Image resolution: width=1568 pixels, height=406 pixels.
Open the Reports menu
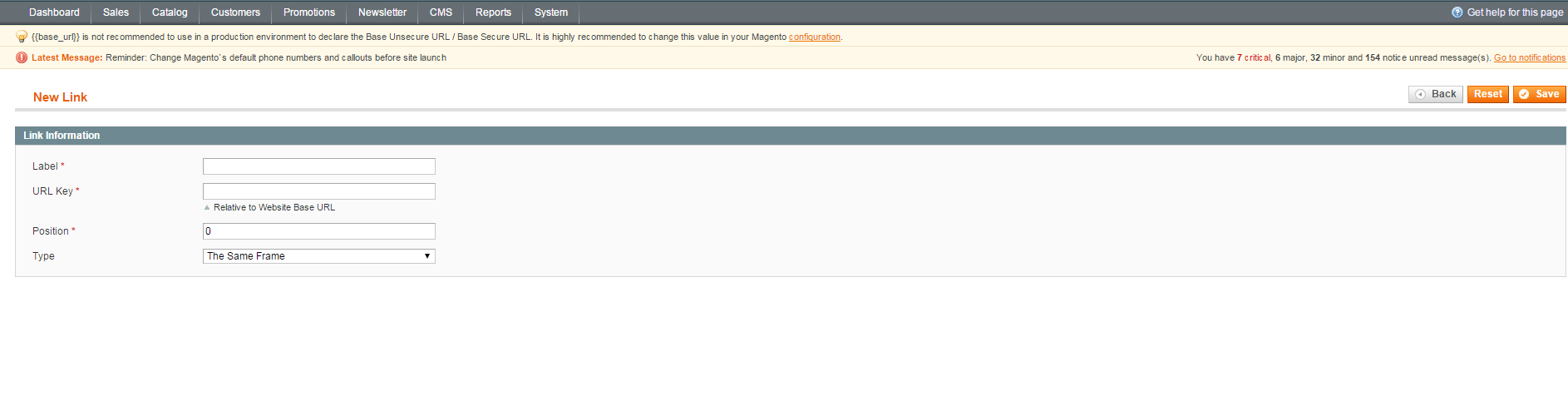[x=493, y=12]
